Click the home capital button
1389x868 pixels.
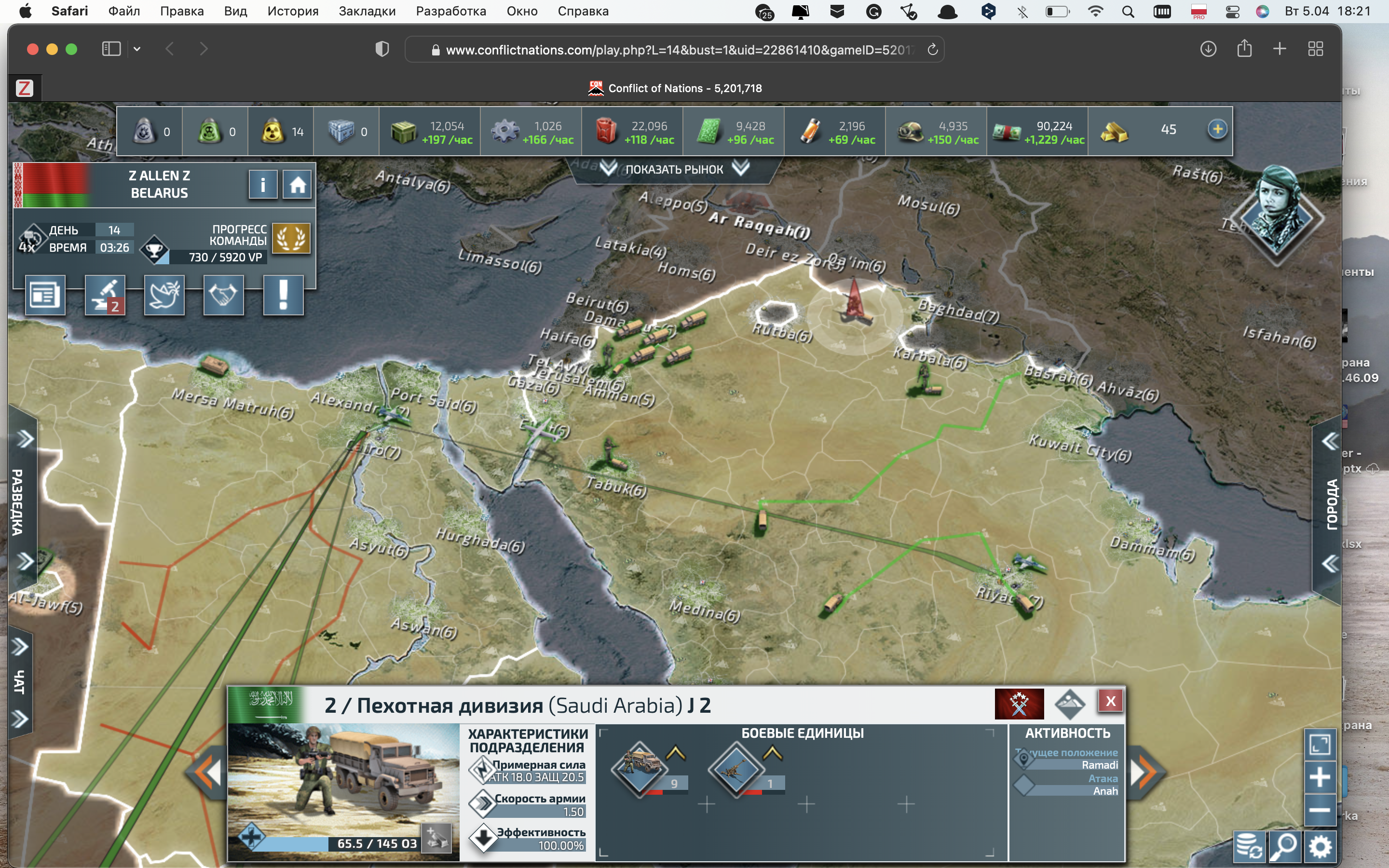(x=297, y=185)
